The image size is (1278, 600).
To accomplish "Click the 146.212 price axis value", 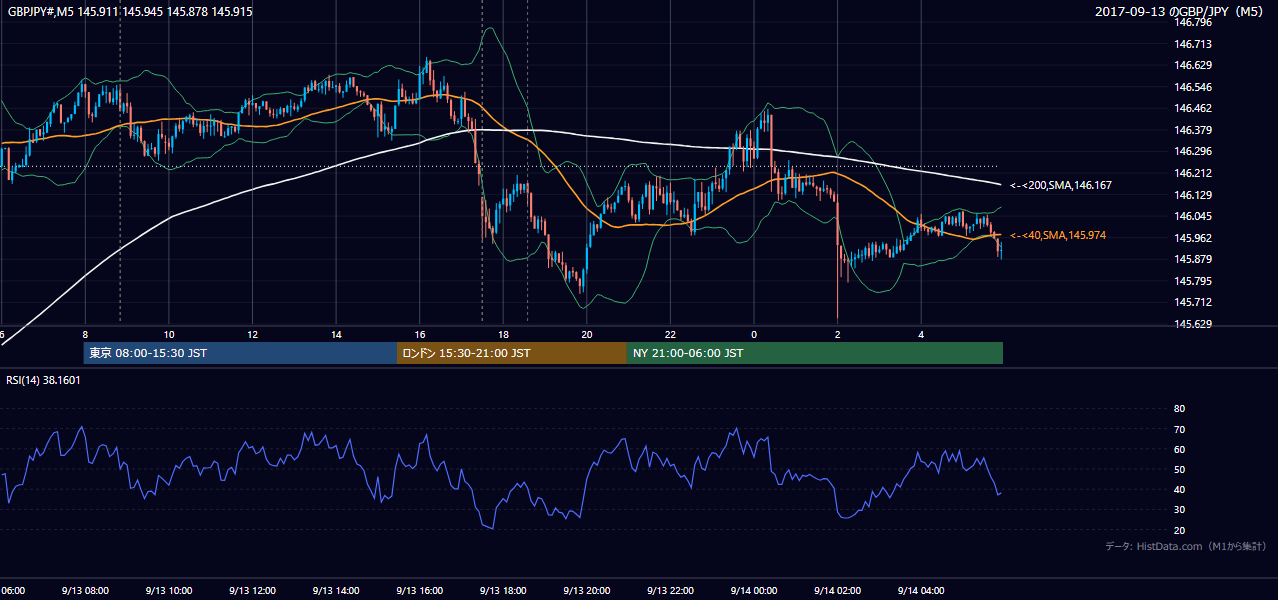I will tap(1194, 173).
